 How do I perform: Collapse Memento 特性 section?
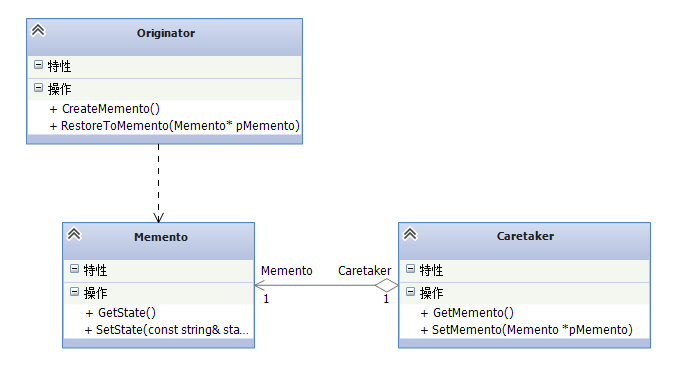[75, 269]
